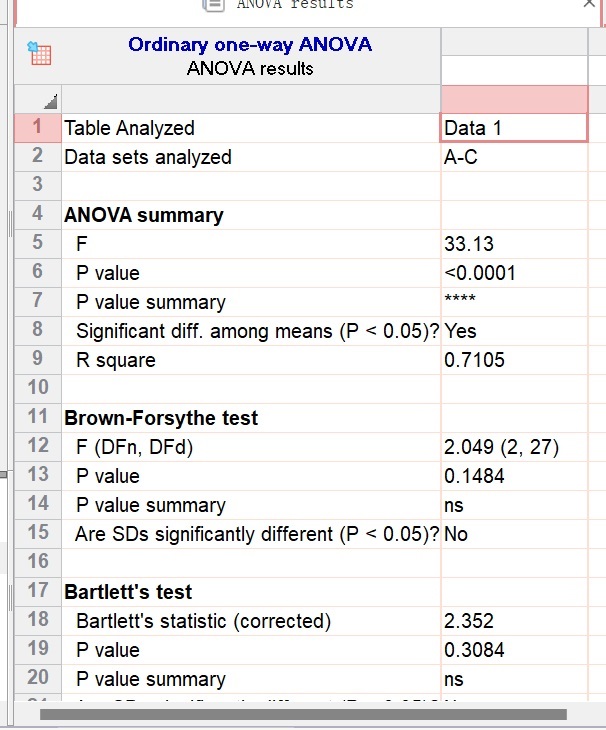Image resolution: width=606 pixels, height=730 pixels.
Task: Select the 'A-C' data sets cell
Action: (514, 157)
